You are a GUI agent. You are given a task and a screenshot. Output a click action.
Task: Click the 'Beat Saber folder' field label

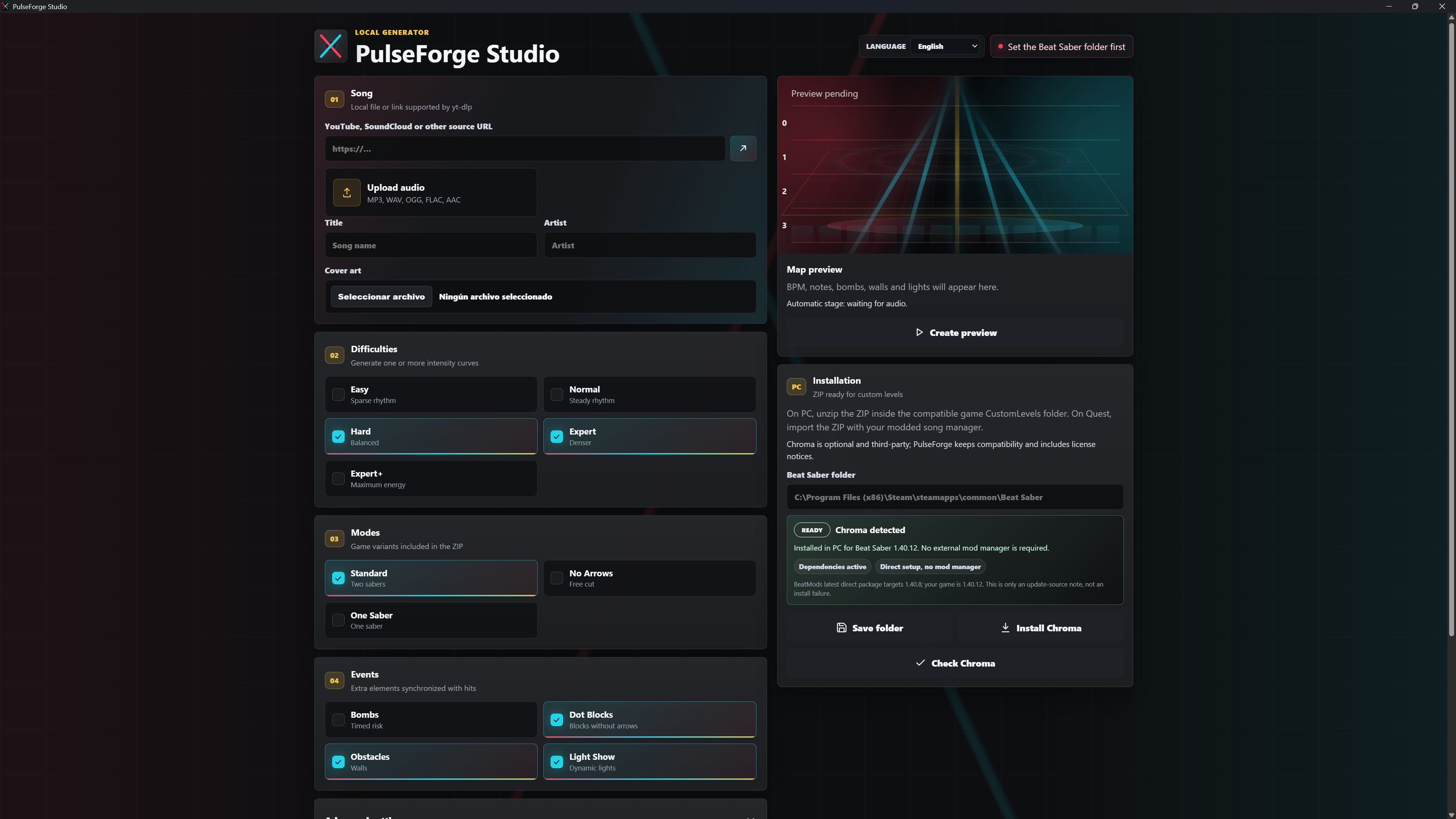click(x=821, y=475)
